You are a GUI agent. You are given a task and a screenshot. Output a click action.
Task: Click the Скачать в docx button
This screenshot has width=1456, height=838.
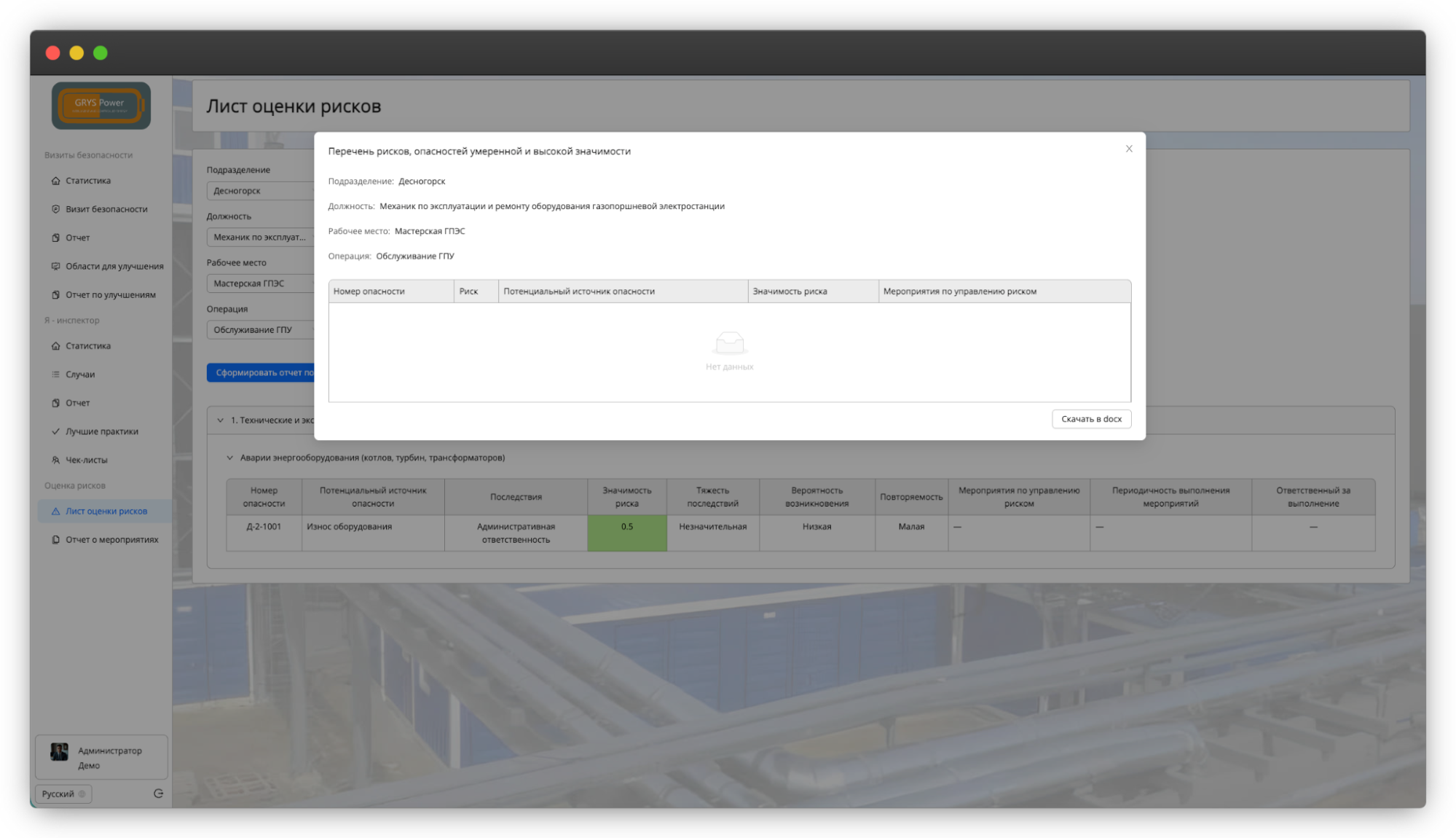click(x=1090, y=419)
